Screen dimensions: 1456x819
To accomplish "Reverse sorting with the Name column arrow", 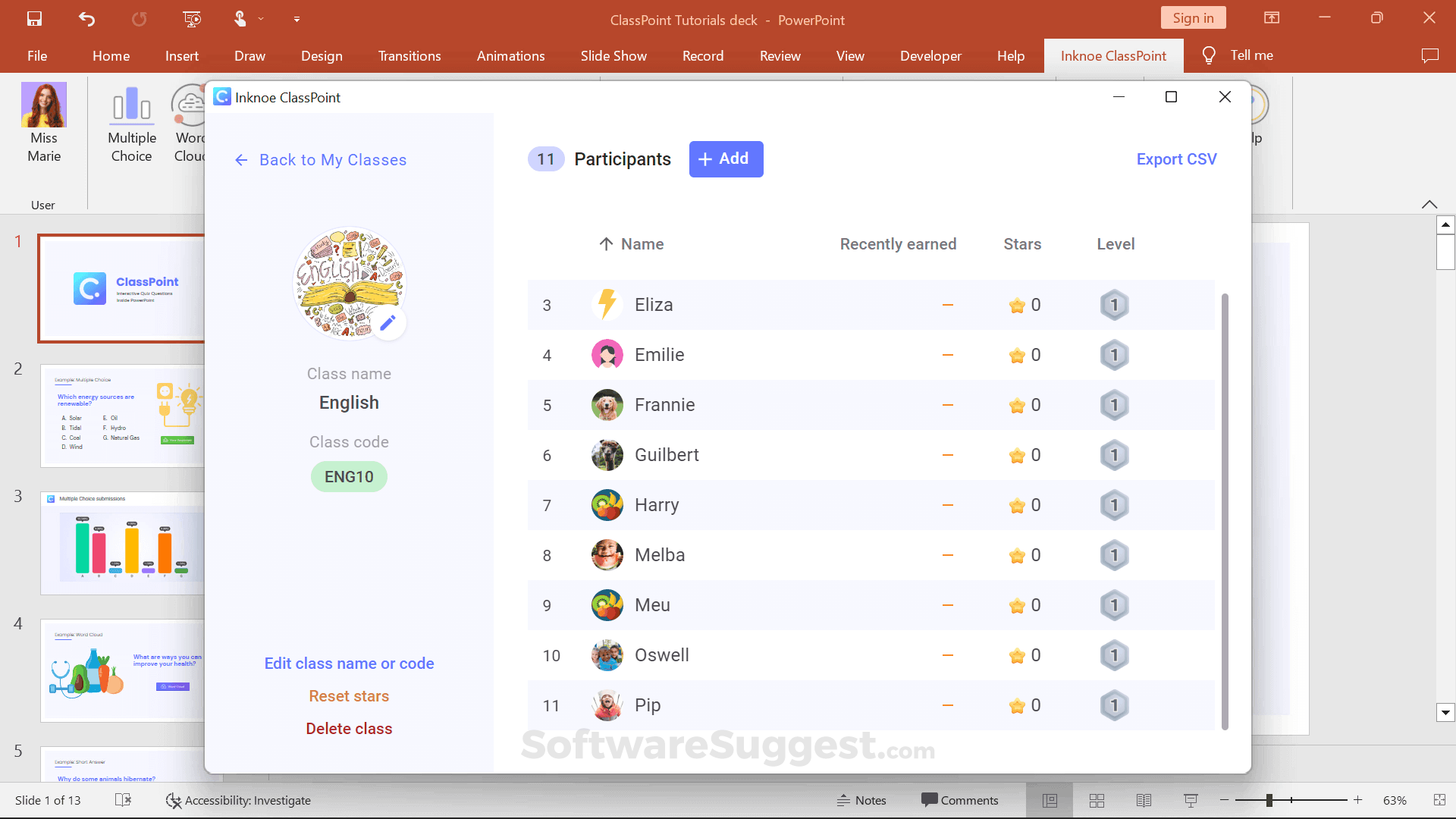I will pos(606,243).
